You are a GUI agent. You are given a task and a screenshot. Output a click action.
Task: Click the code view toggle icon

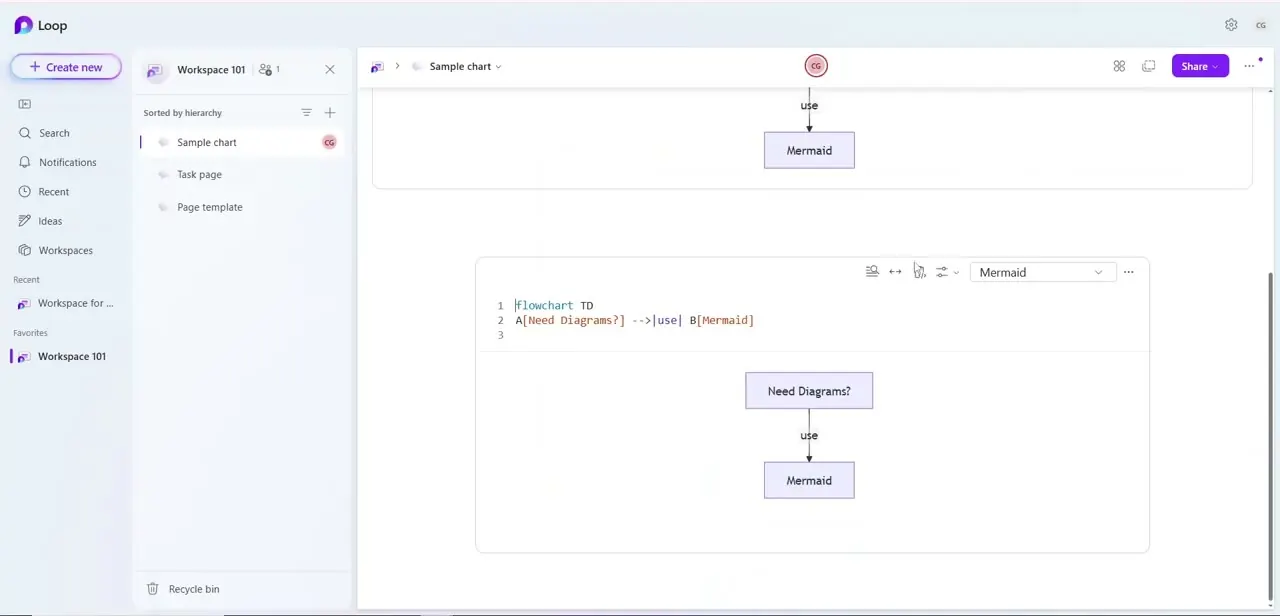[919, 272]
